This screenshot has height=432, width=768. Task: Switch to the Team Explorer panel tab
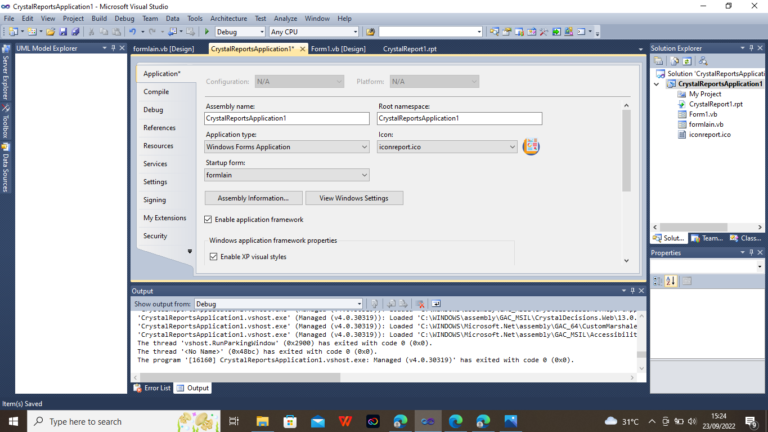707,239
